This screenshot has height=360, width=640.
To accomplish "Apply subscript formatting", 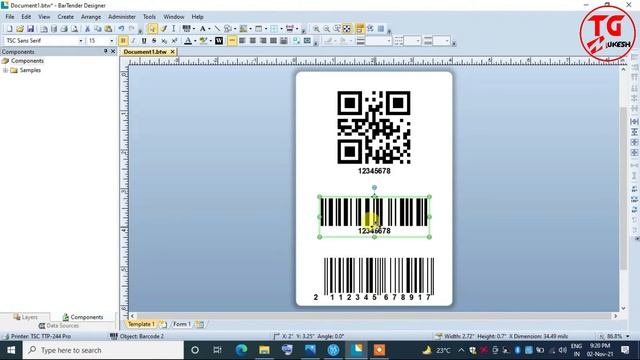I will pyautogui.click(x=164, y=41).
